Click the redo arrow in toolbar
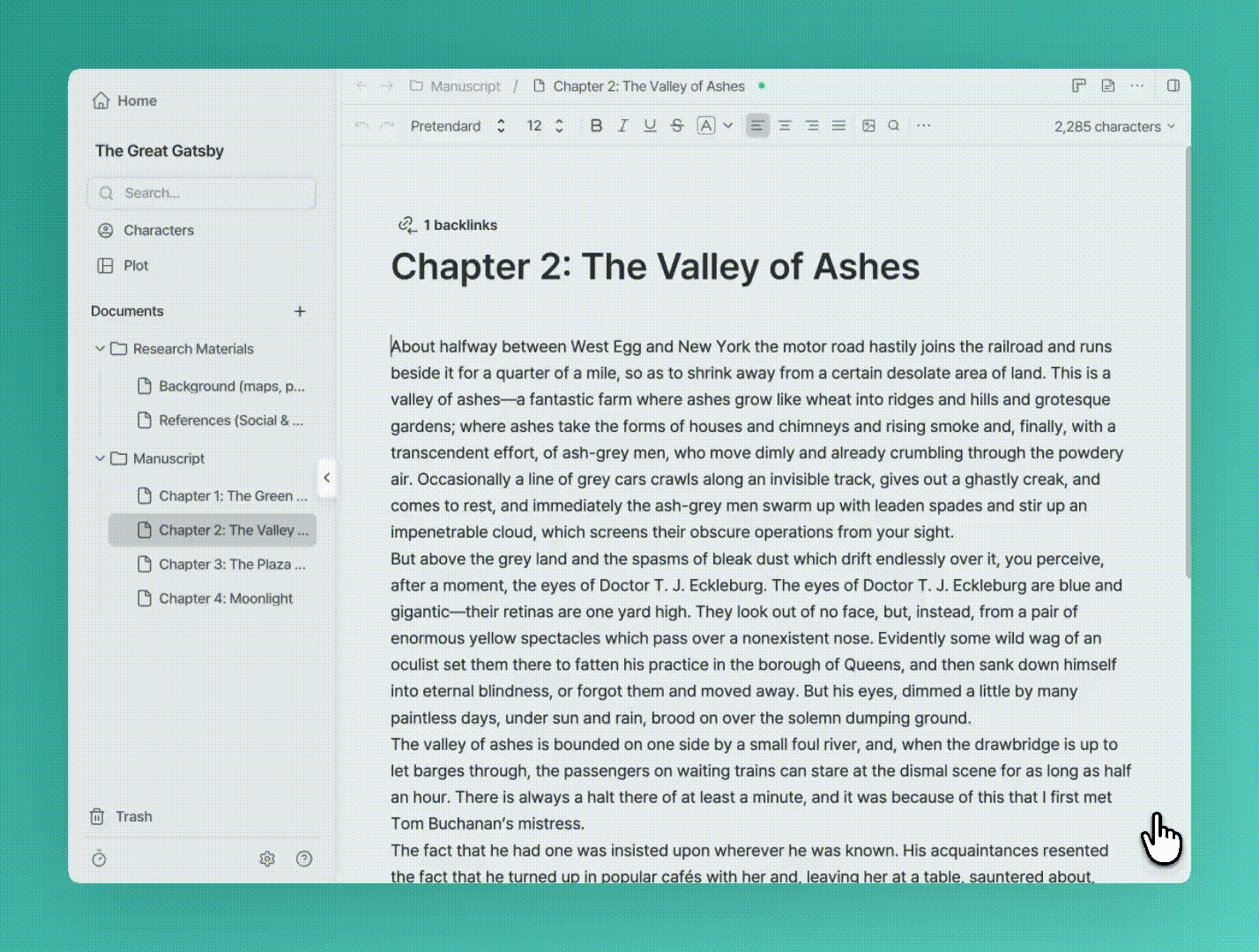This screenshot has height=952, width=1259. (x=386, y=126)
